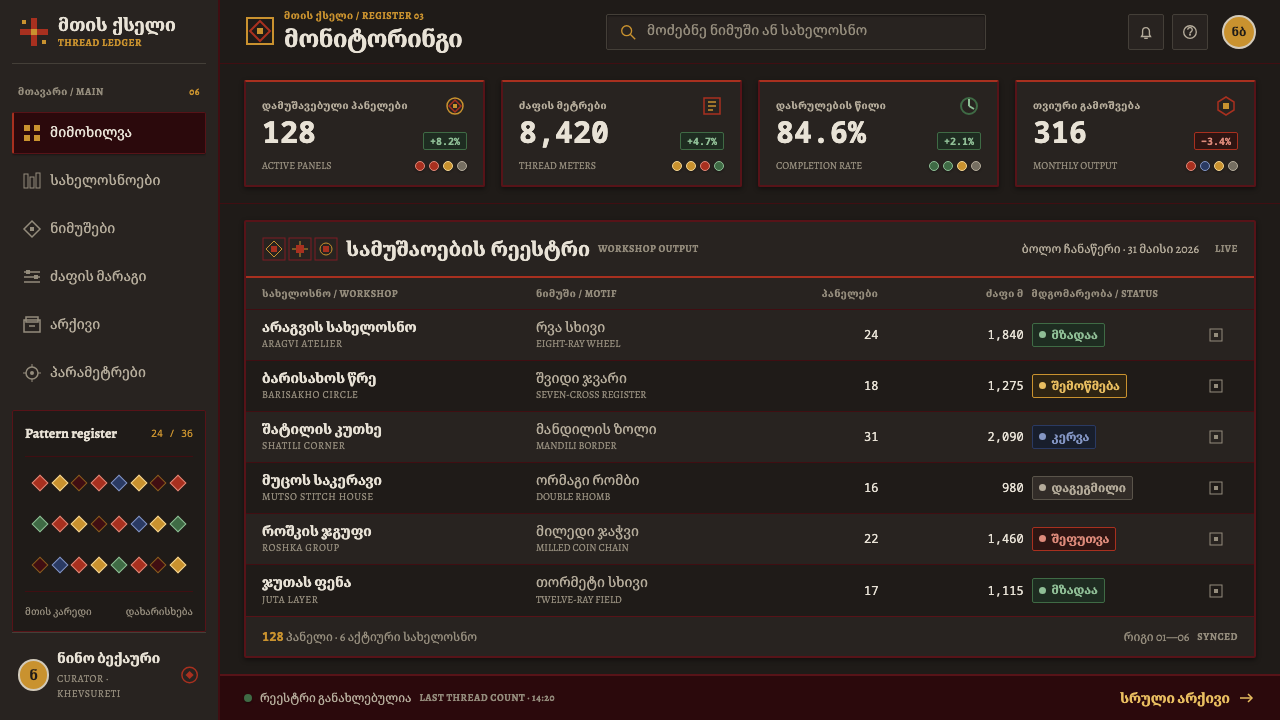Select the cross motif icon in register header
This screenshot has width=1280, height=720.
coord(300,249)
